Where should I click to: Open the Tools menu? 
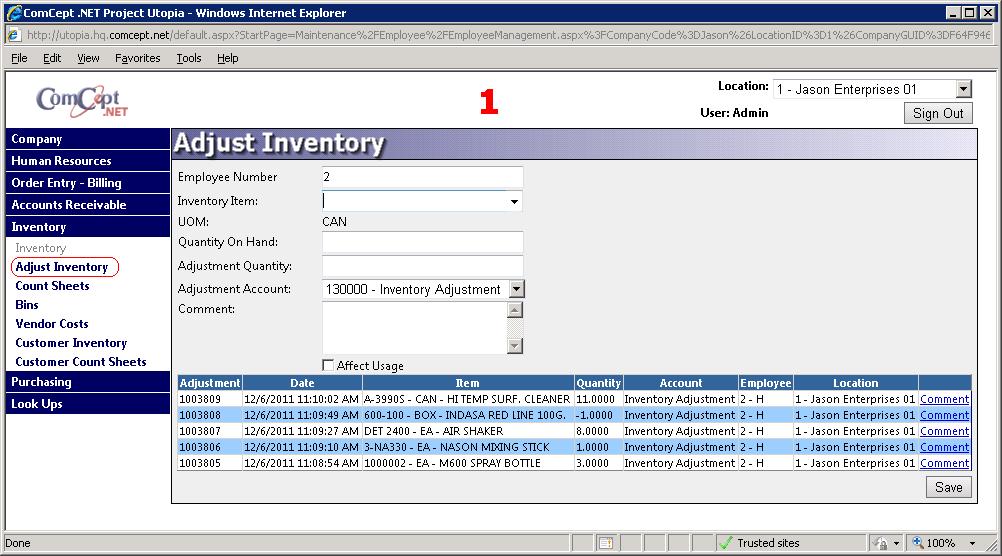[188, 58]
